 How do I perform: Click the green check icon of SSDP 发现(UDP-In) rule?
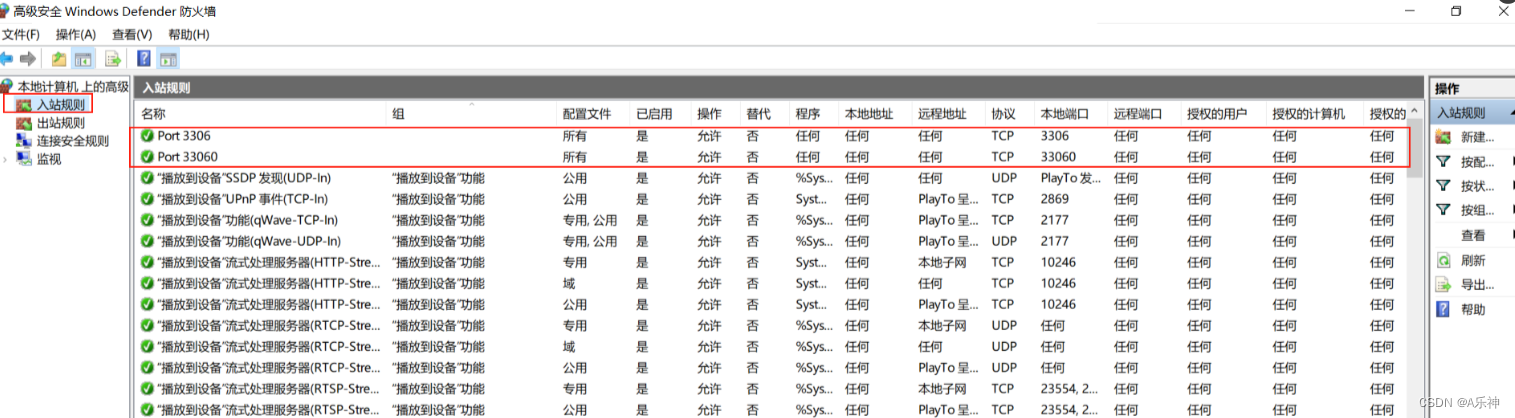(147, 178)
